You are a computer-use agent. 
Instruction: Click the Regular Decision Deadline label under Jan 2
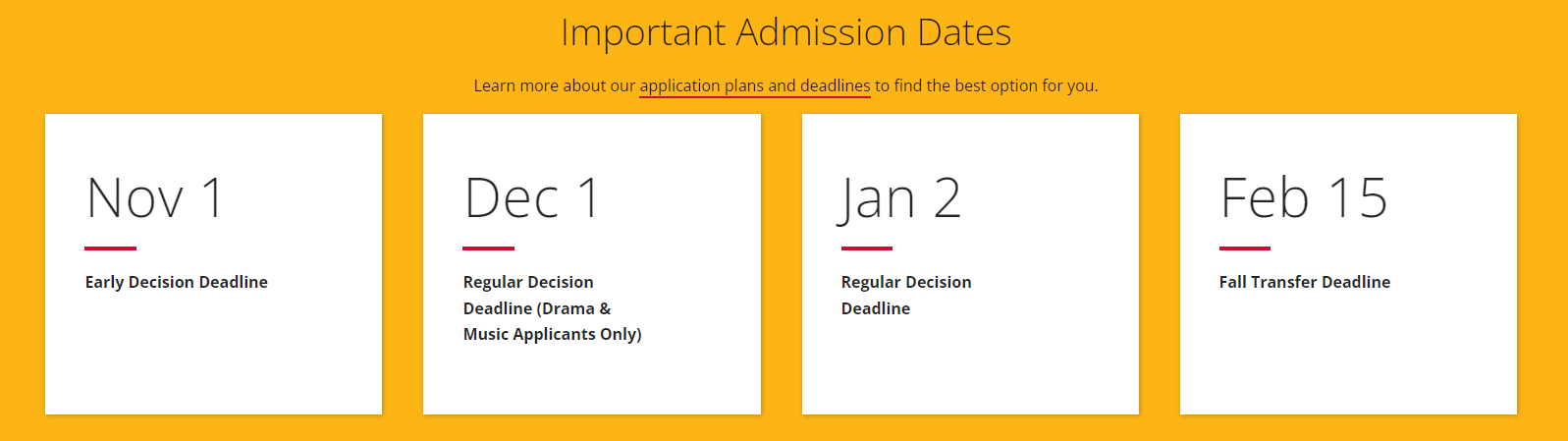point(906,295)
